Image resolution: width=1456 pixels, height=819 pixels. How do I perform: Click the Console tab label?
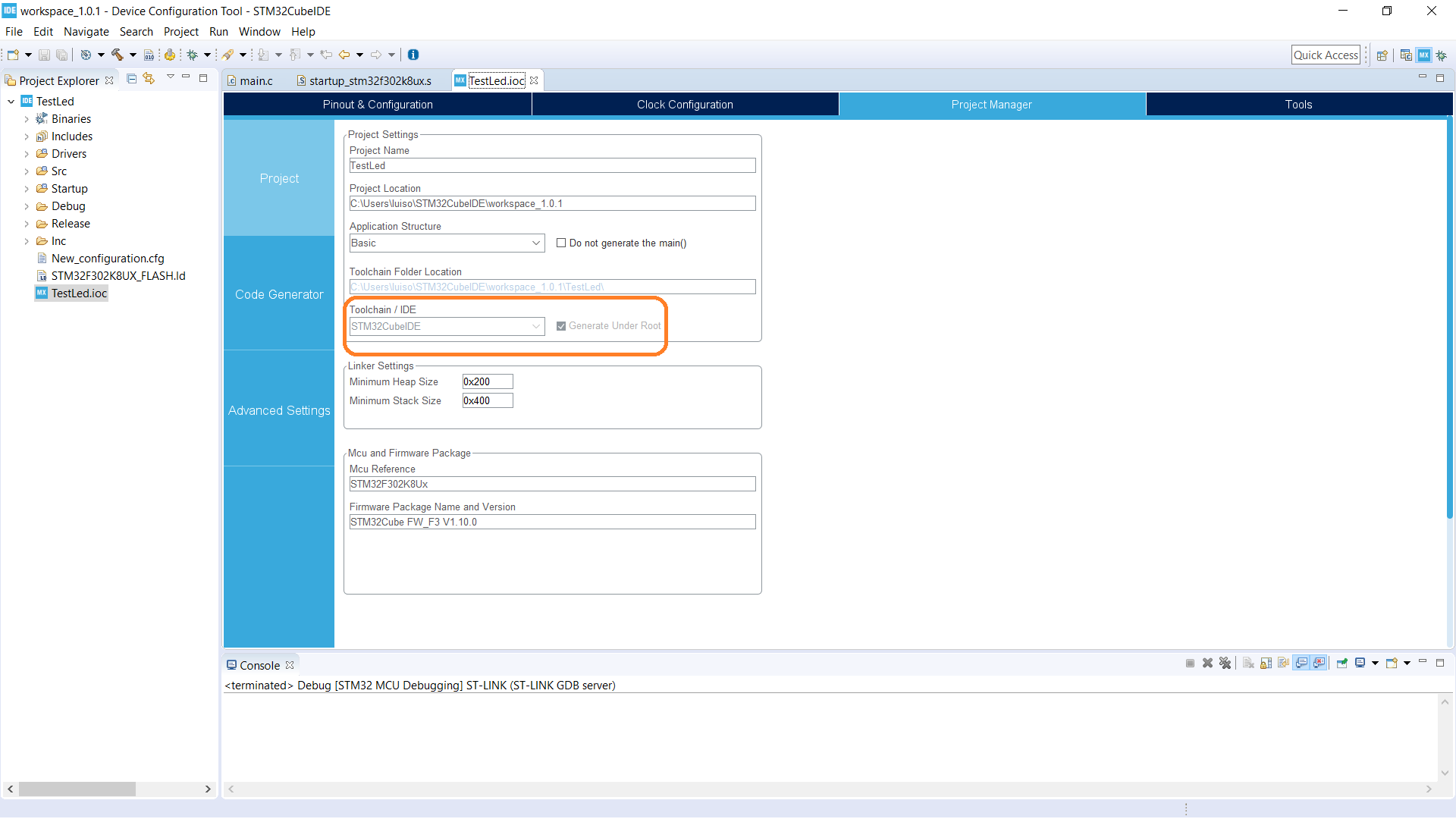pyautogui.click(x=259, y=666)
